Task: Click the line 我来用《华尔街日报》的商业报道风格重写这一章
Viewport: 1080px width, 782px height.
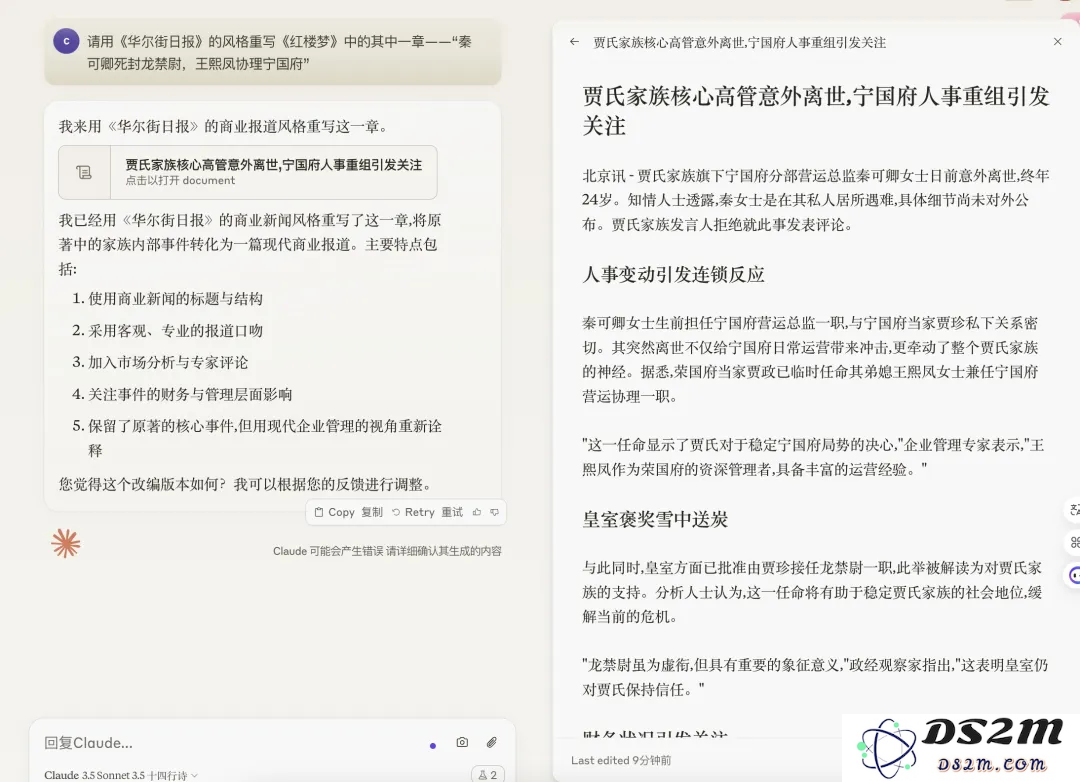Action: tap(226, 127)
